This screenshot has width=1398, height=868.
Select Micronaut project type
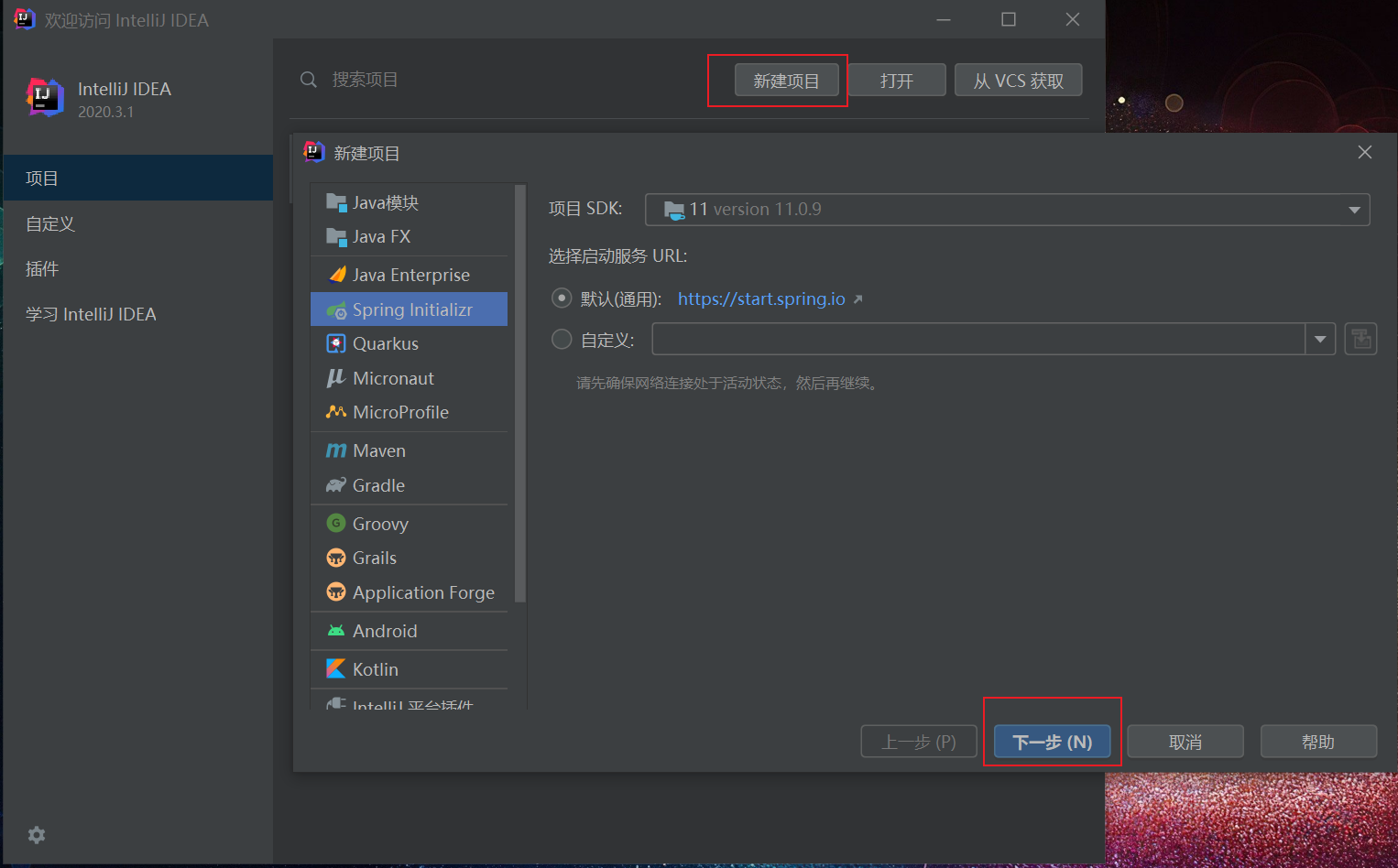(x=410, y=378)
